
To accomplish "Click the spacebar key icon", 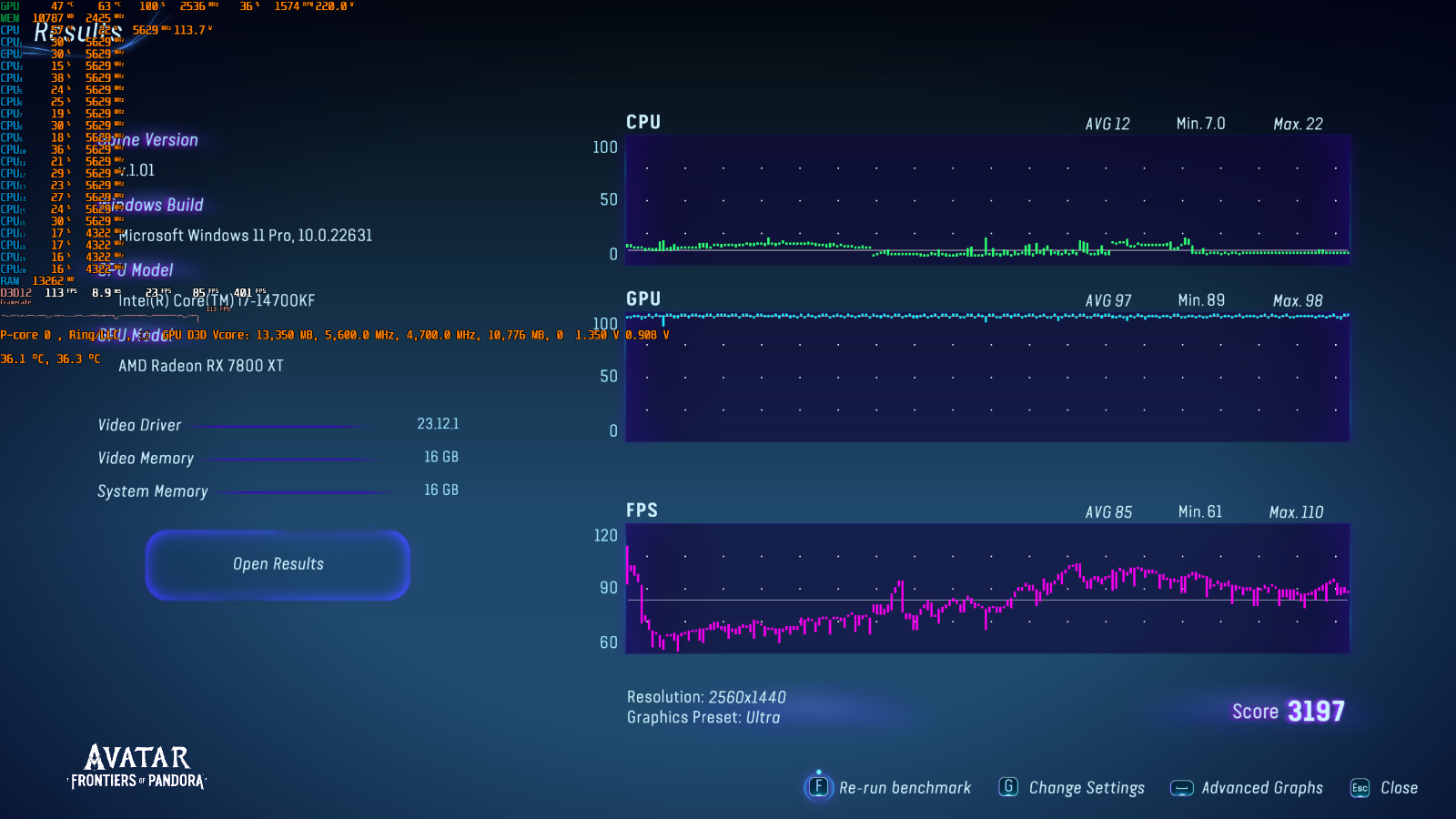I will click(x=1181, y=788).
